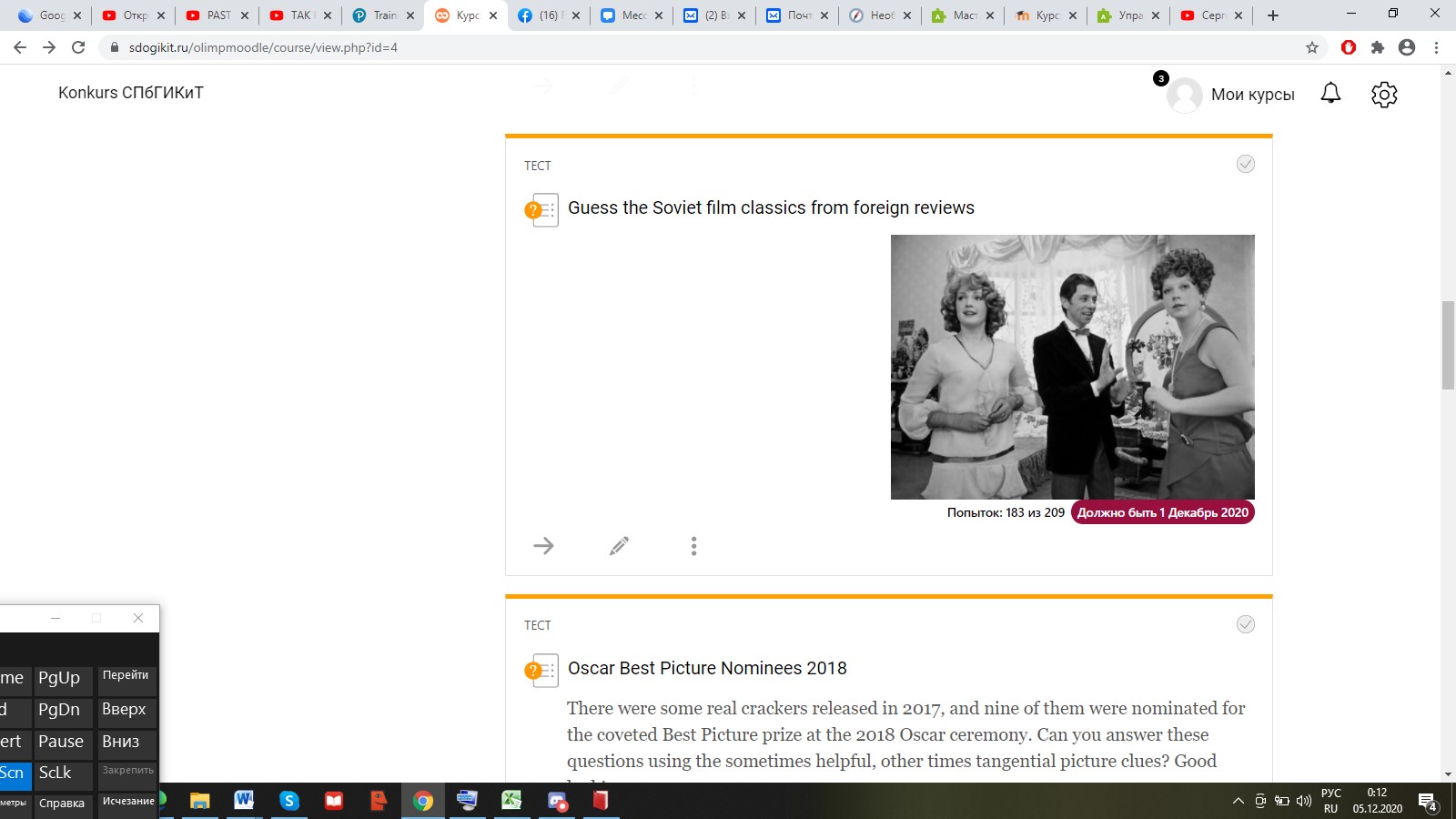This screenshot has height=819, width=1456.
Task: Click the Konkurs СПбГИКиТ site title
Action: [131, 92]
